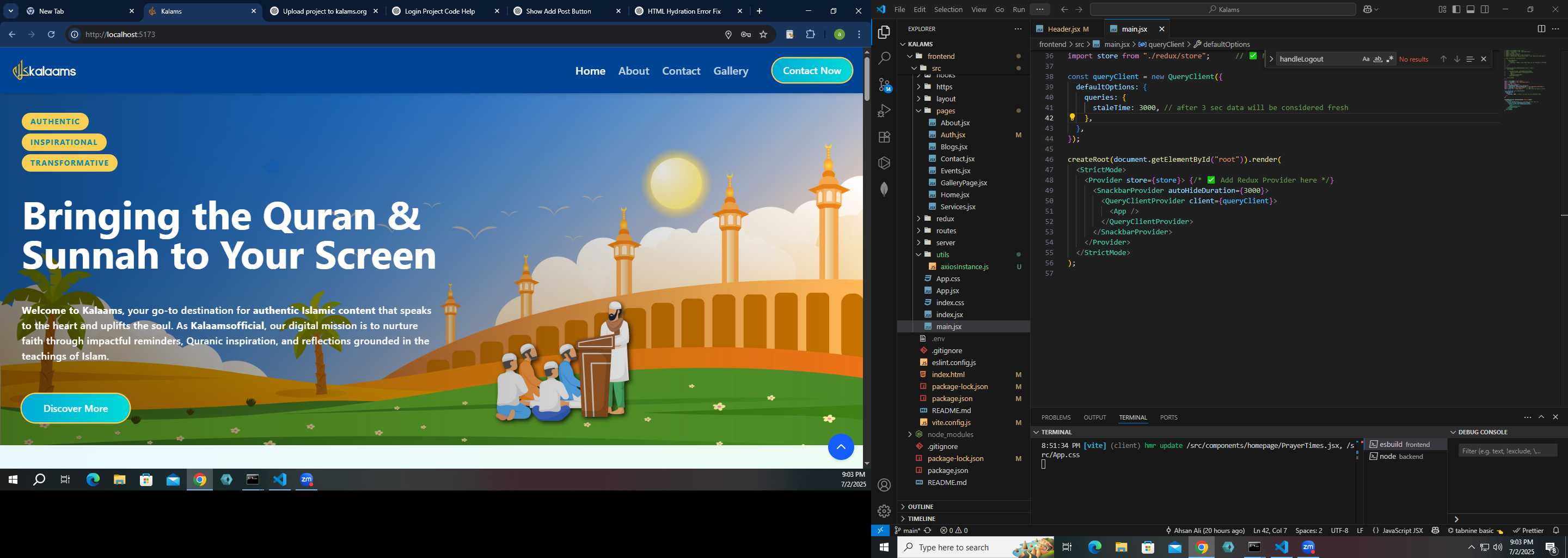
Task: Open the Run and Debug view
Action: [884, 111]
